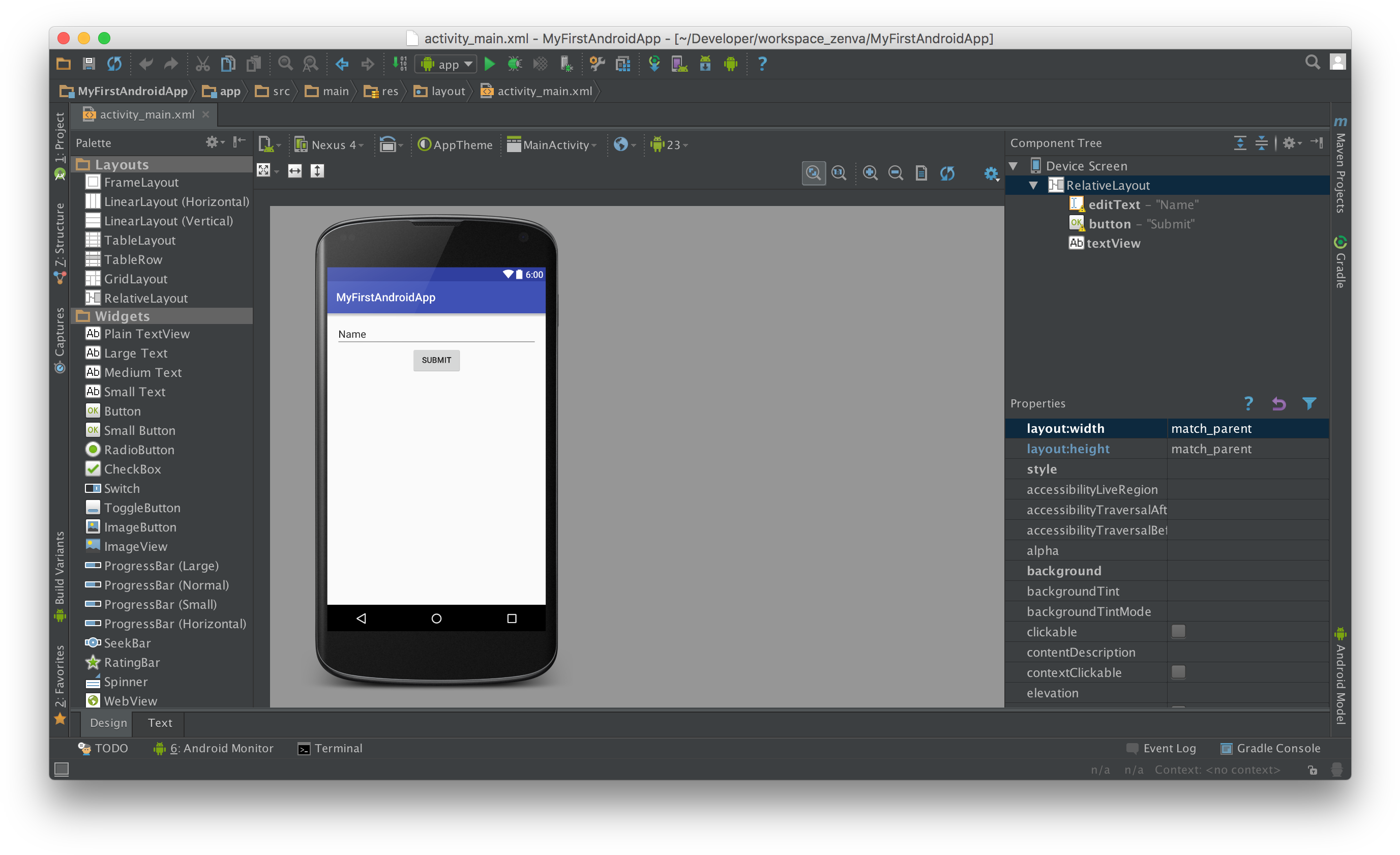The image size is (1400, 855).
Task: Save all files using the toolbar icon
Action: (x=88, y=64)
